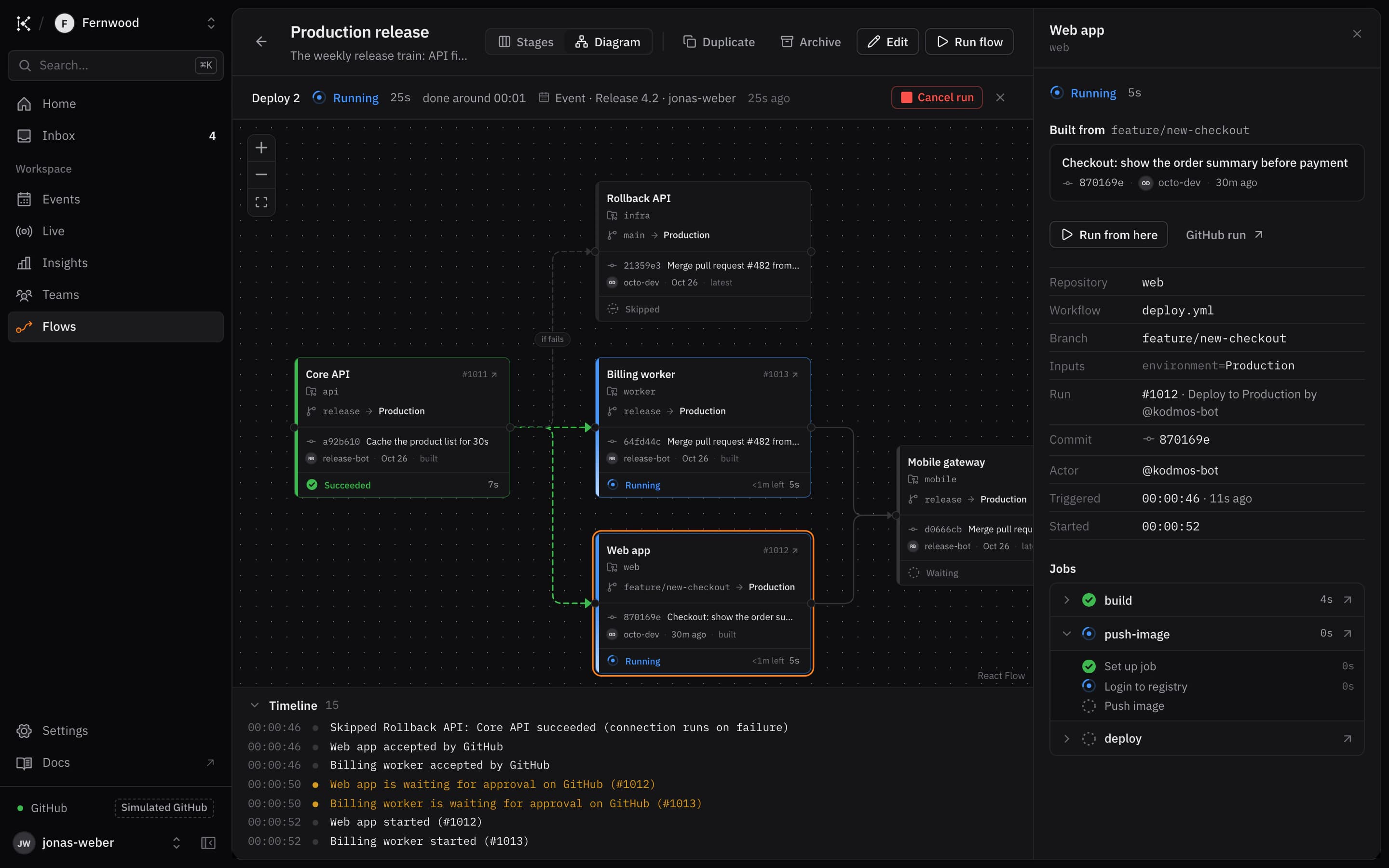Collapse the push-image job steps
The height and width of the screenshot is (868, 1389).
click(x=1066, y=634)
